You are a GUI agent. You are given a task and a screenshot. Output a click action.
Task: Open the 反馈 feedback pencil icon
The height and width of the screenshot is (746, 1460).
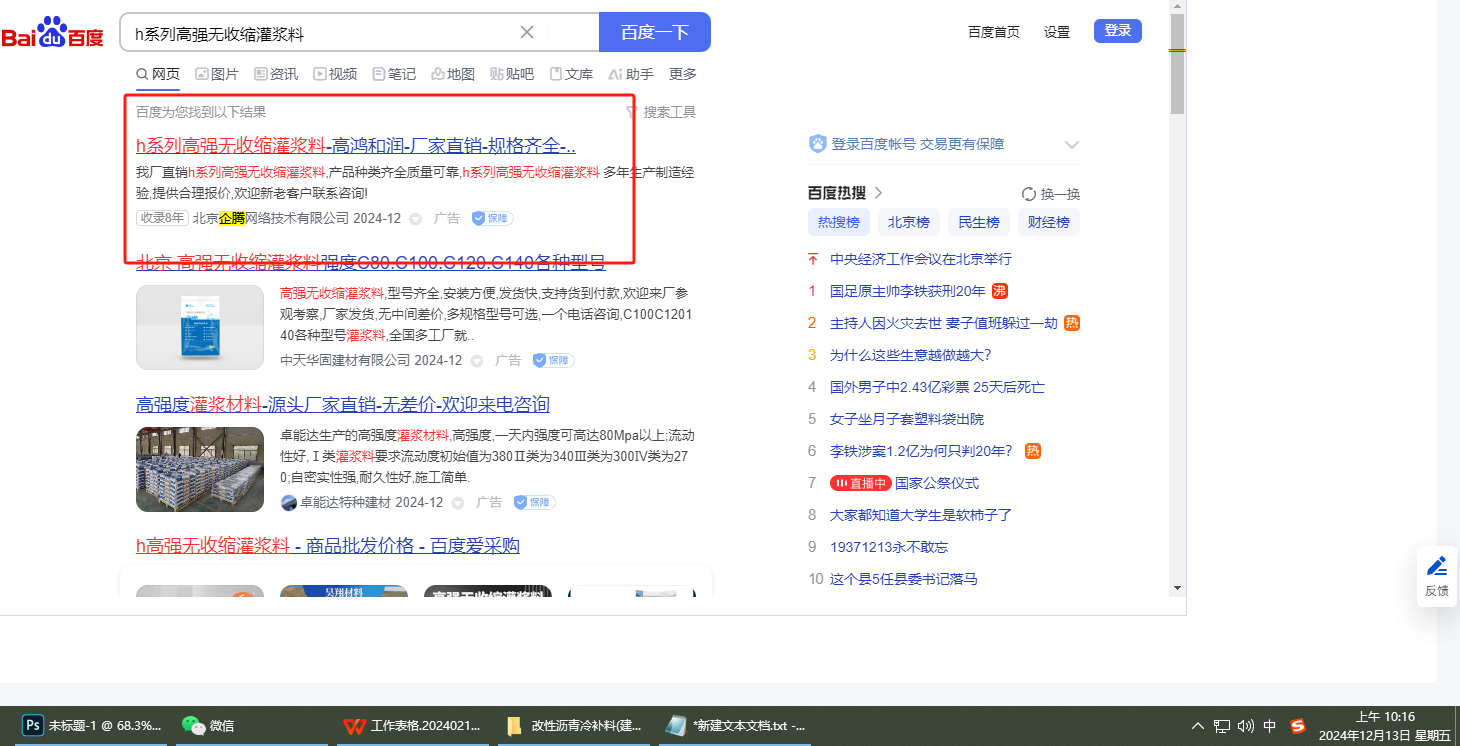(1436, 567)
